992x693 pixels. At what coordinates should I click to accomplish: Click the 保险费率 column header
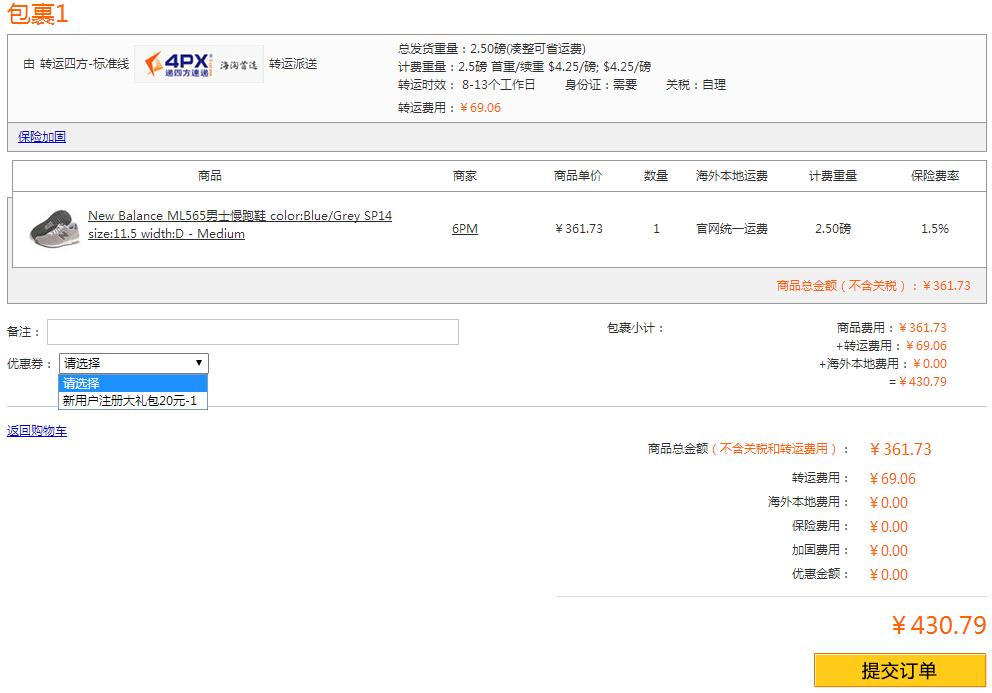click(x=934, y=176)
